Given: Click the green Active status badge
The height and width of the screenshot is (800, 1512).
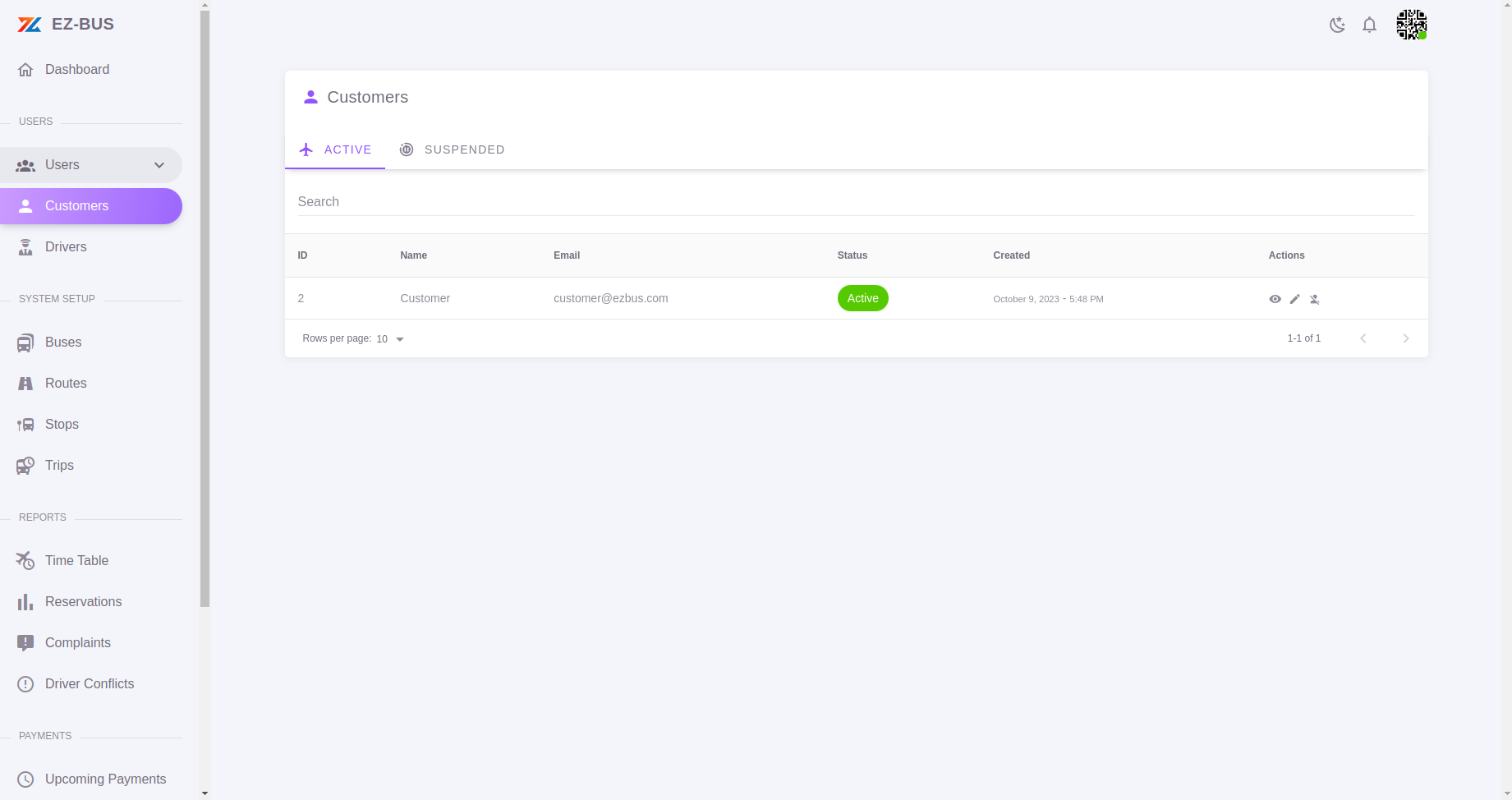Looking at the screenshot, I should click(x=862, y=298).
